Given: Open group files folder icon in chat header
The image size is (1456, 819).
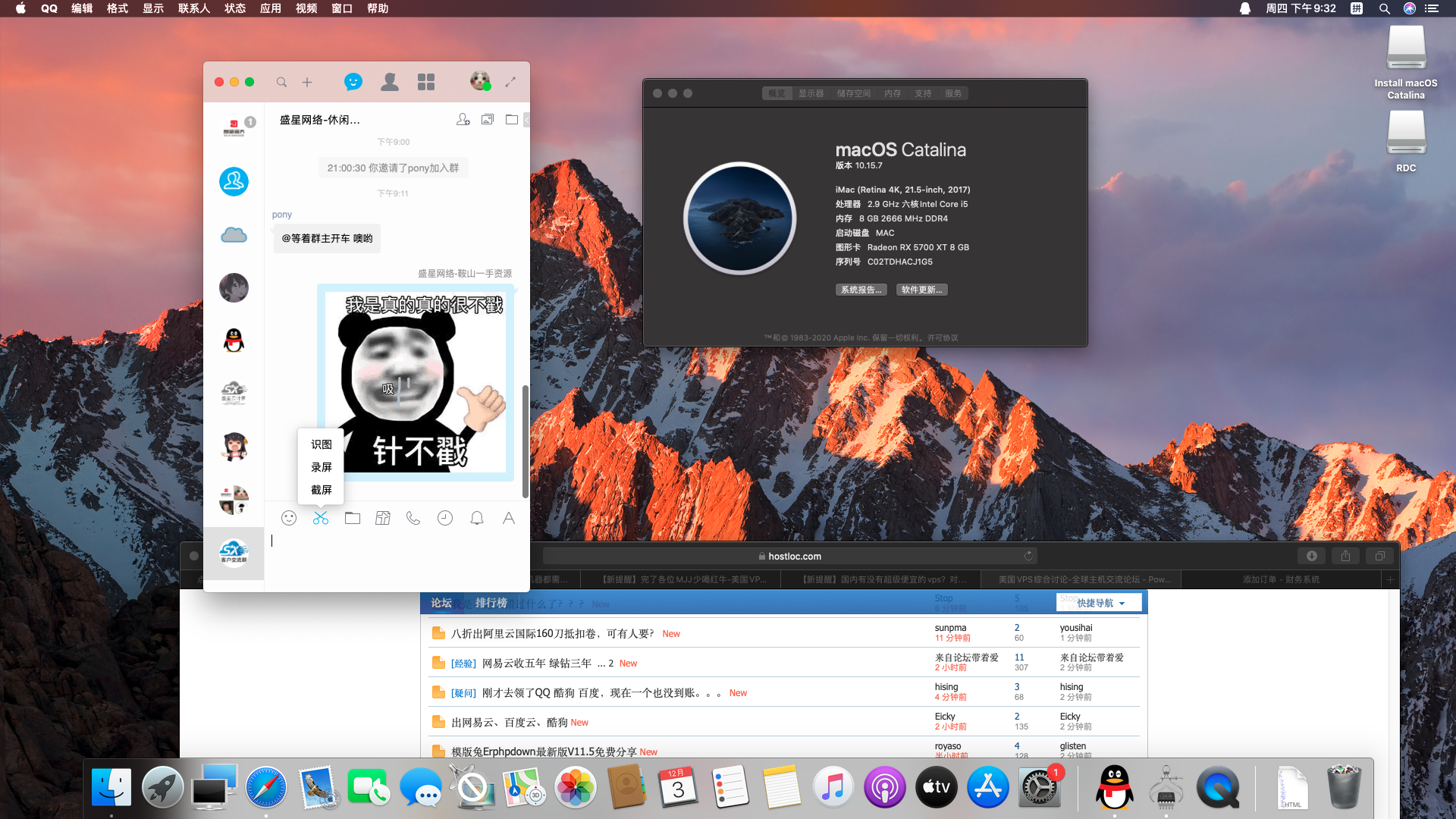Looking at the screenshot, I should (x=512, y=120).
